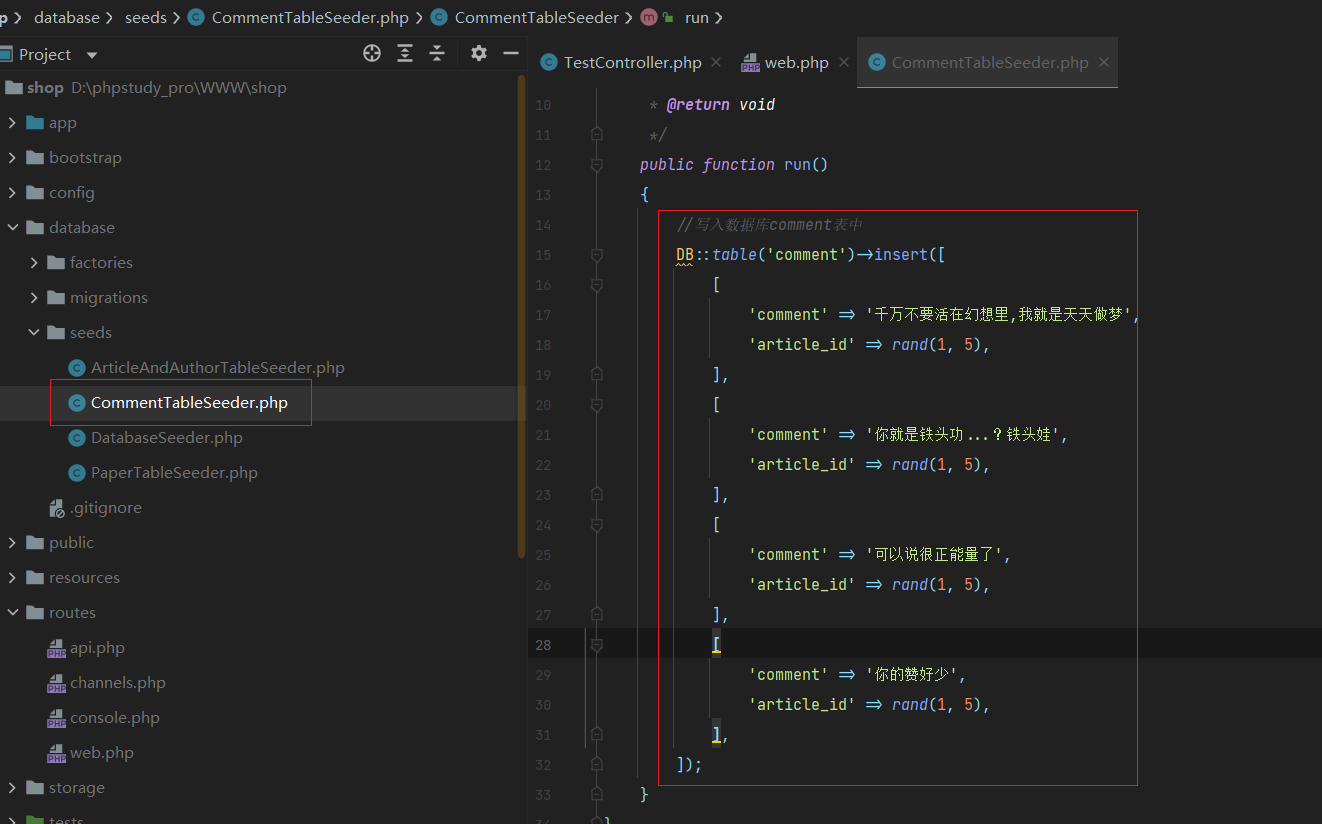Open console.php in routes folder
The width and height of the screenshot is (1322, 824).
click(115, 718)
